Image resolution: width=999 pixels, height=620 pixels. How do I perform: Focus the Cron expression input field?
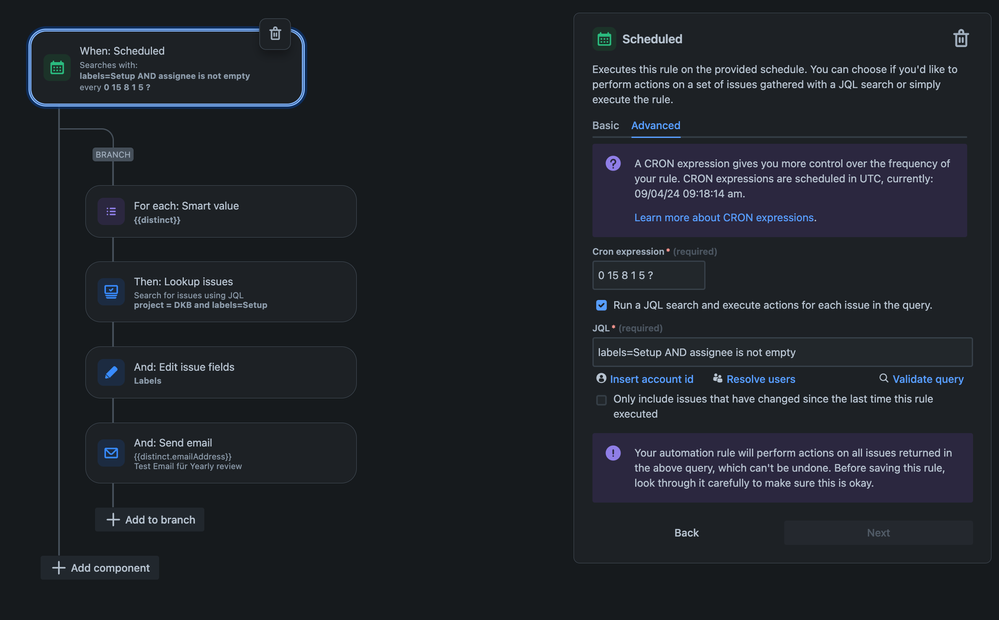pos(648,275)
